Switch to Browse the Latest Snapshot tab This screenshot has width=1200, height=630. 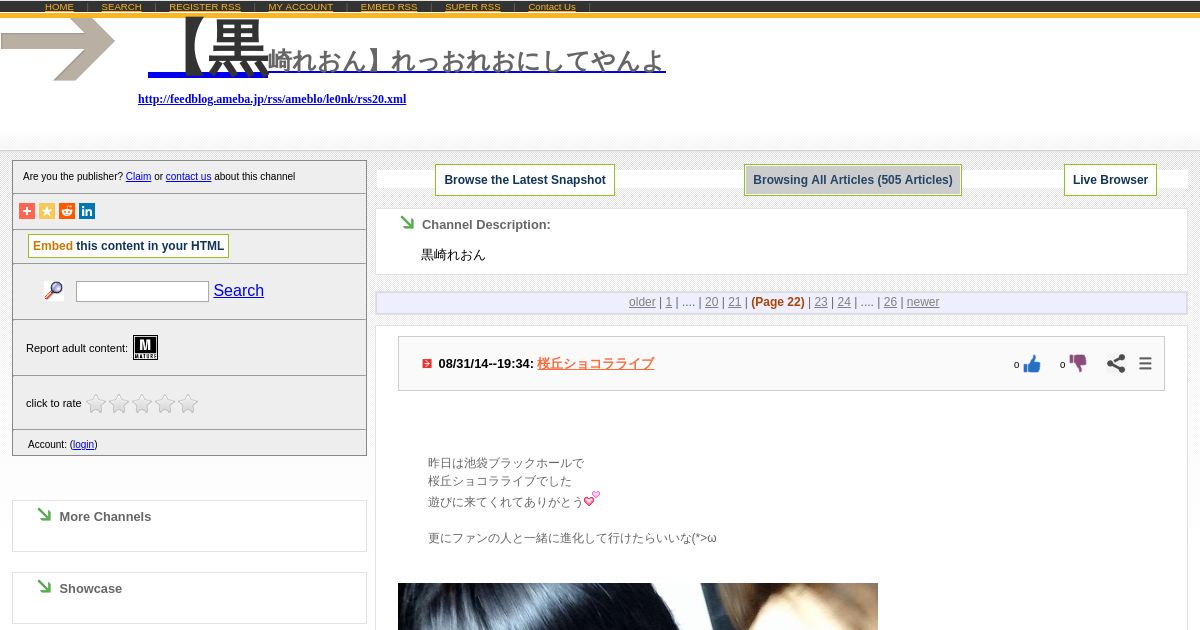click(525, 180)
